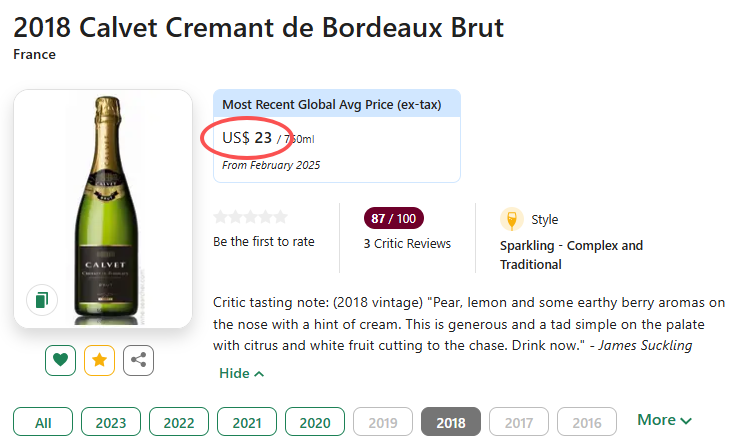Click the green copy icon on bottle image
Image resolution: width=732 pixels, height=445 pixels.
[x=42, y=299]
